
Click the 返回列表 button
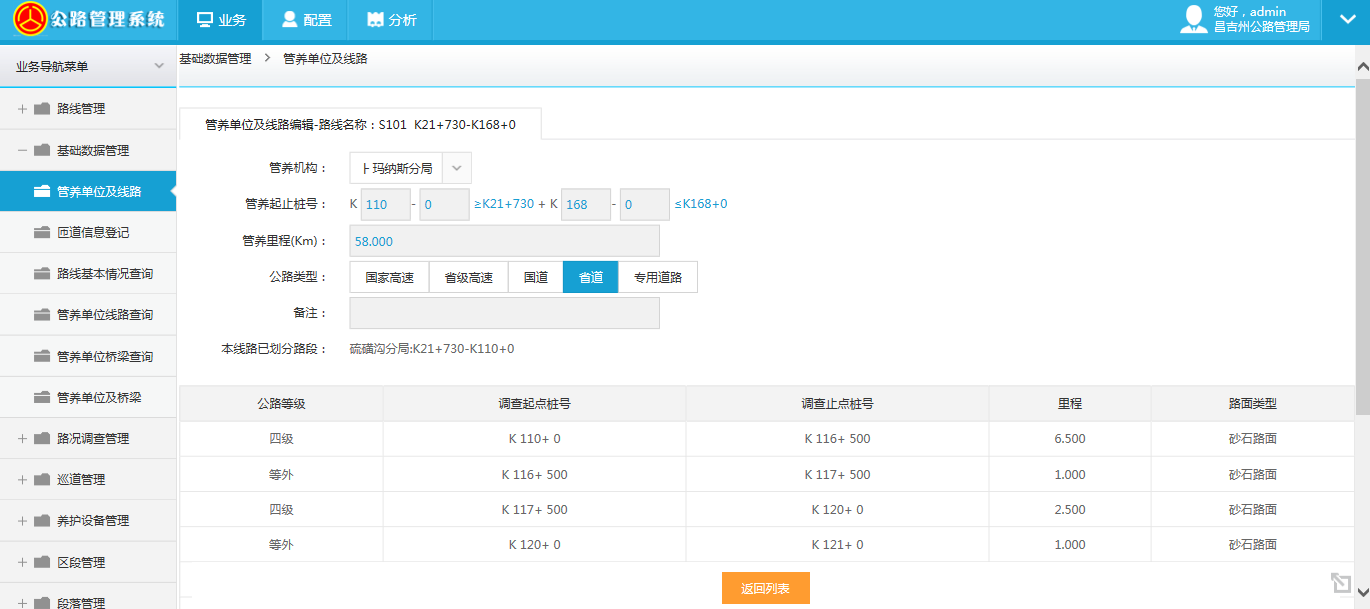click(x=765, y=588)
